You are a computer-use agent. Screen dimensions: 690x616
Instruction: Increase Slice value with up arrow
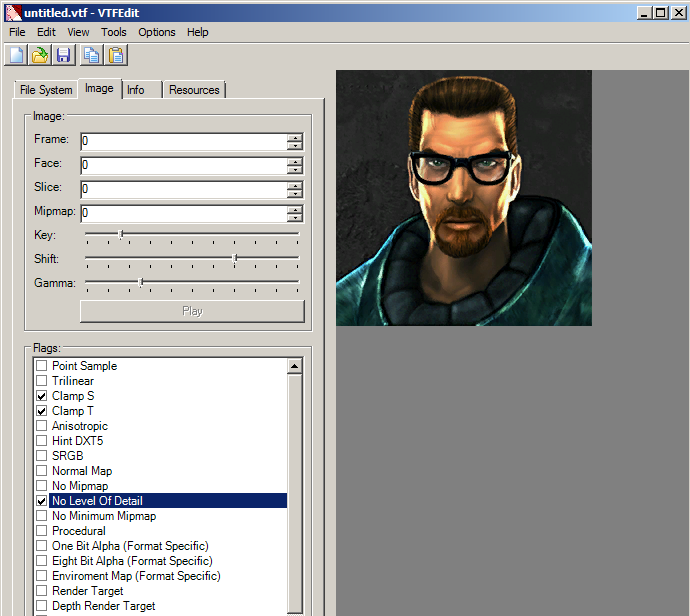(x=295, y=185)
